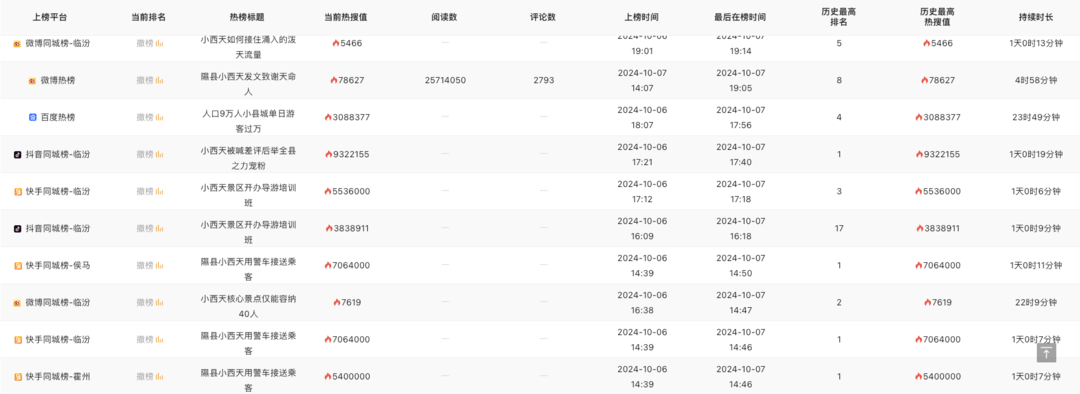1080x394 pixels.
Task: Click the 阅读数 column header
Action: (446, 17)
